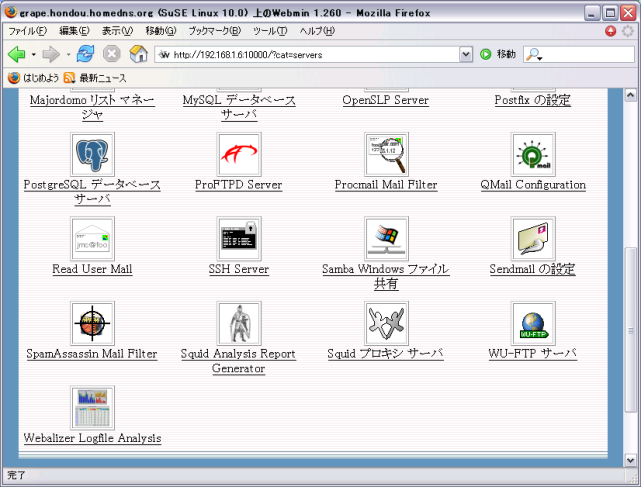Click the SpamAssassin Mail Filter target icon
Image resolution: width=641 pixels, height=487 pixels.
92,323
